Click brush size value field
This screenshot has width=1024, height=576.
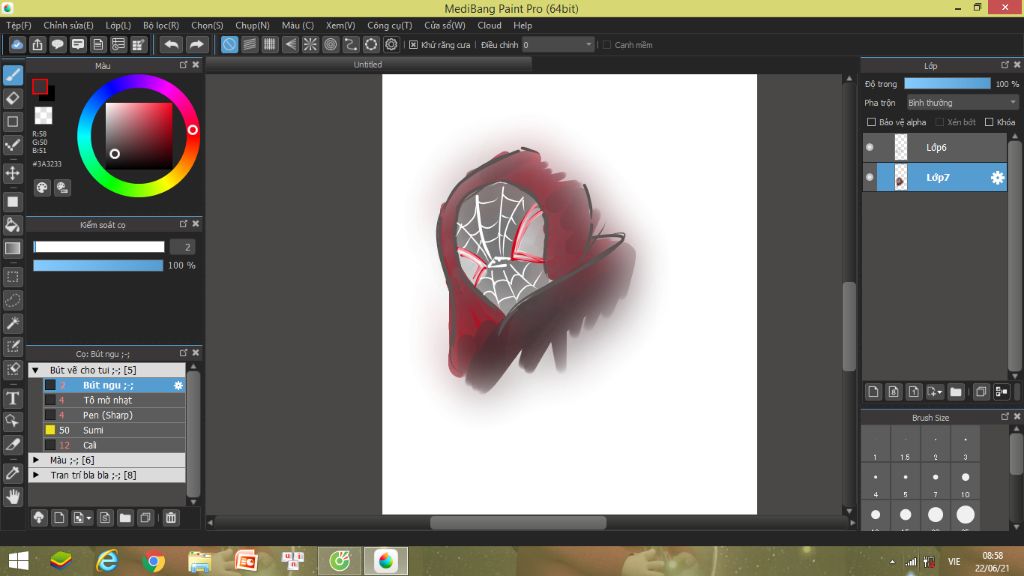pos(182,247)
